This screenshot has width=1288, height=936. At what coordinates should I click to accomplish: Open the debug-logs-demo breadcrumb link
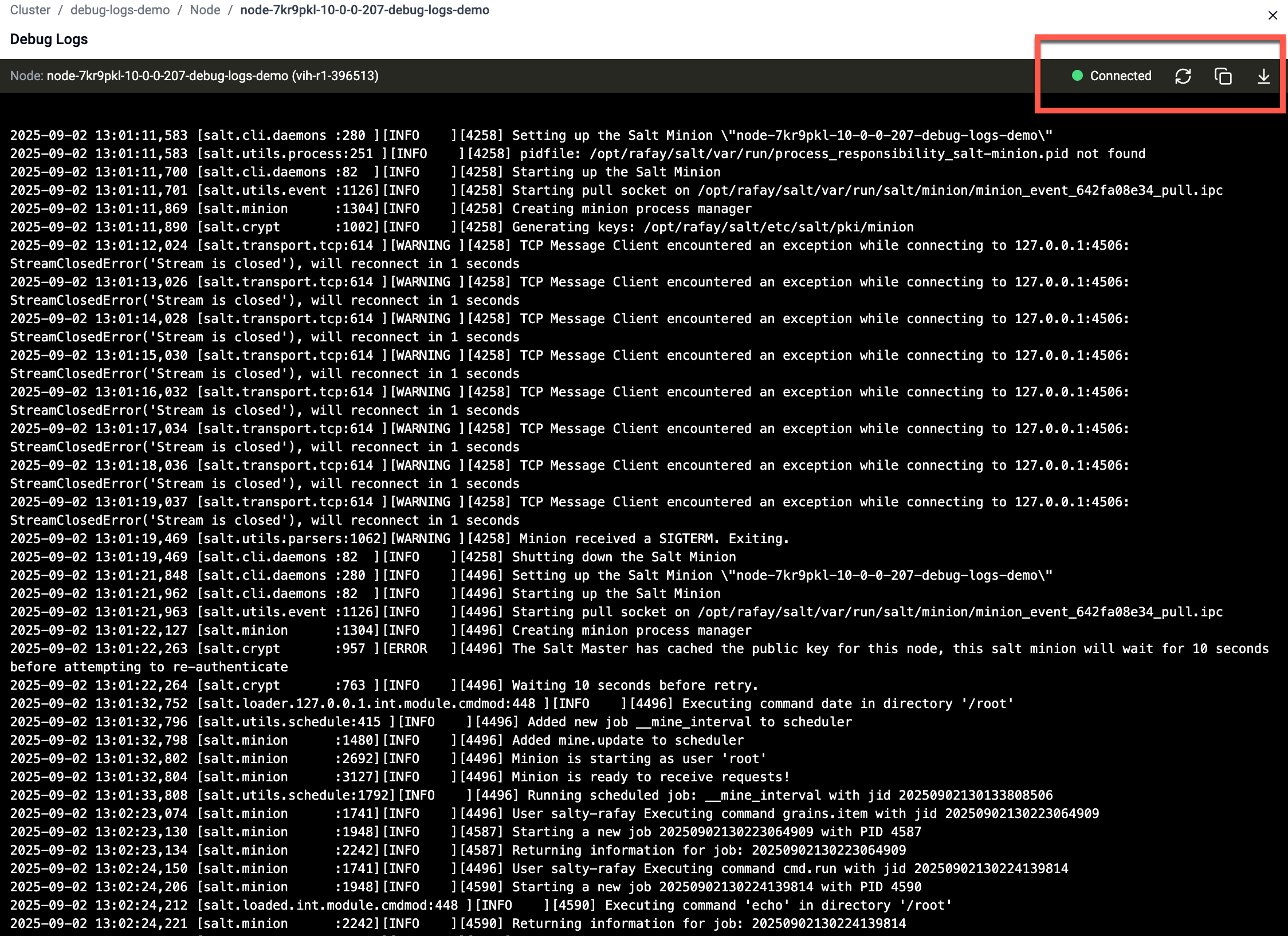click(120, 10)
